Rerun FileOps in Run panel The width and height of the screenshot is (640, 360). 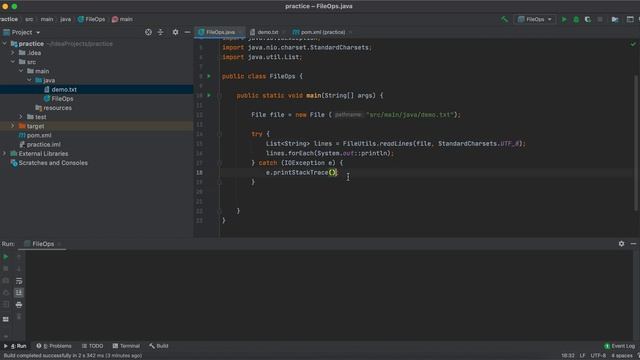pos(6,257)
